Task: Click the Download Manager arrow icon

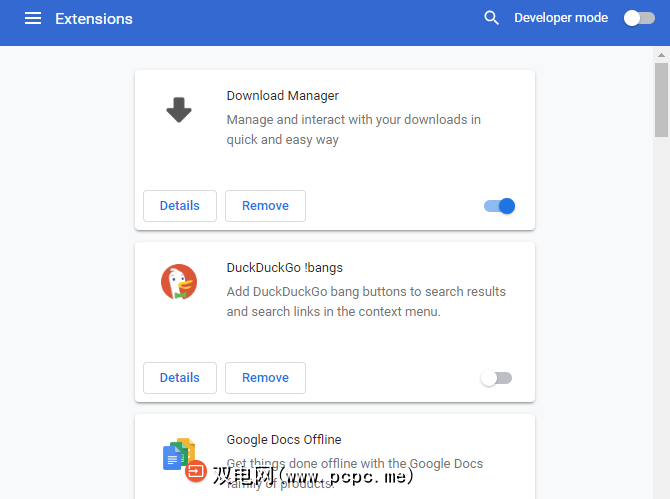Action: click(x=179, y=110)
